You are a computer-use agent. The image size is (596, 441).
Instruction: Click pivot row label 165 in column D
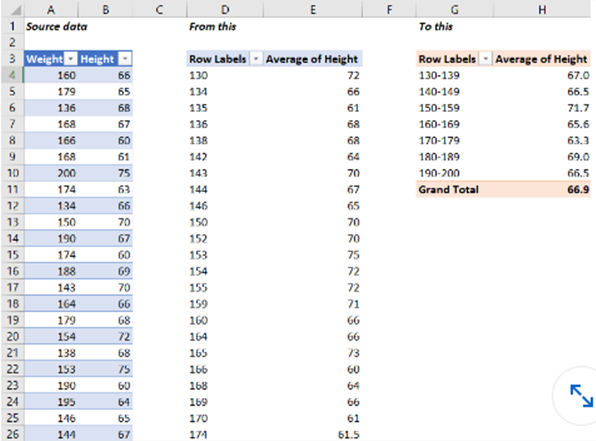198,353
